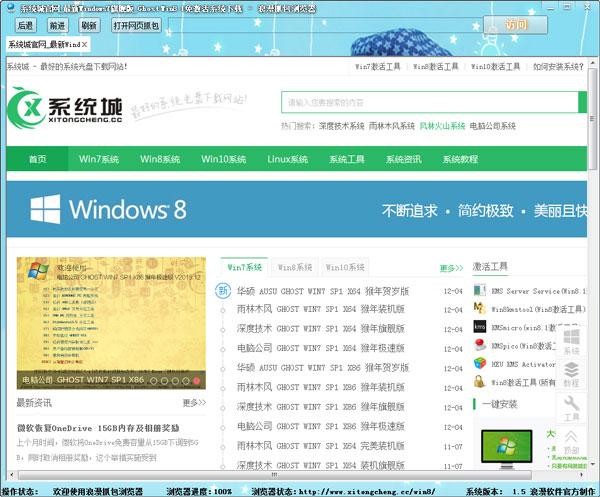Click 更多>> next to system tabs
600x497 pixels.
452,268
